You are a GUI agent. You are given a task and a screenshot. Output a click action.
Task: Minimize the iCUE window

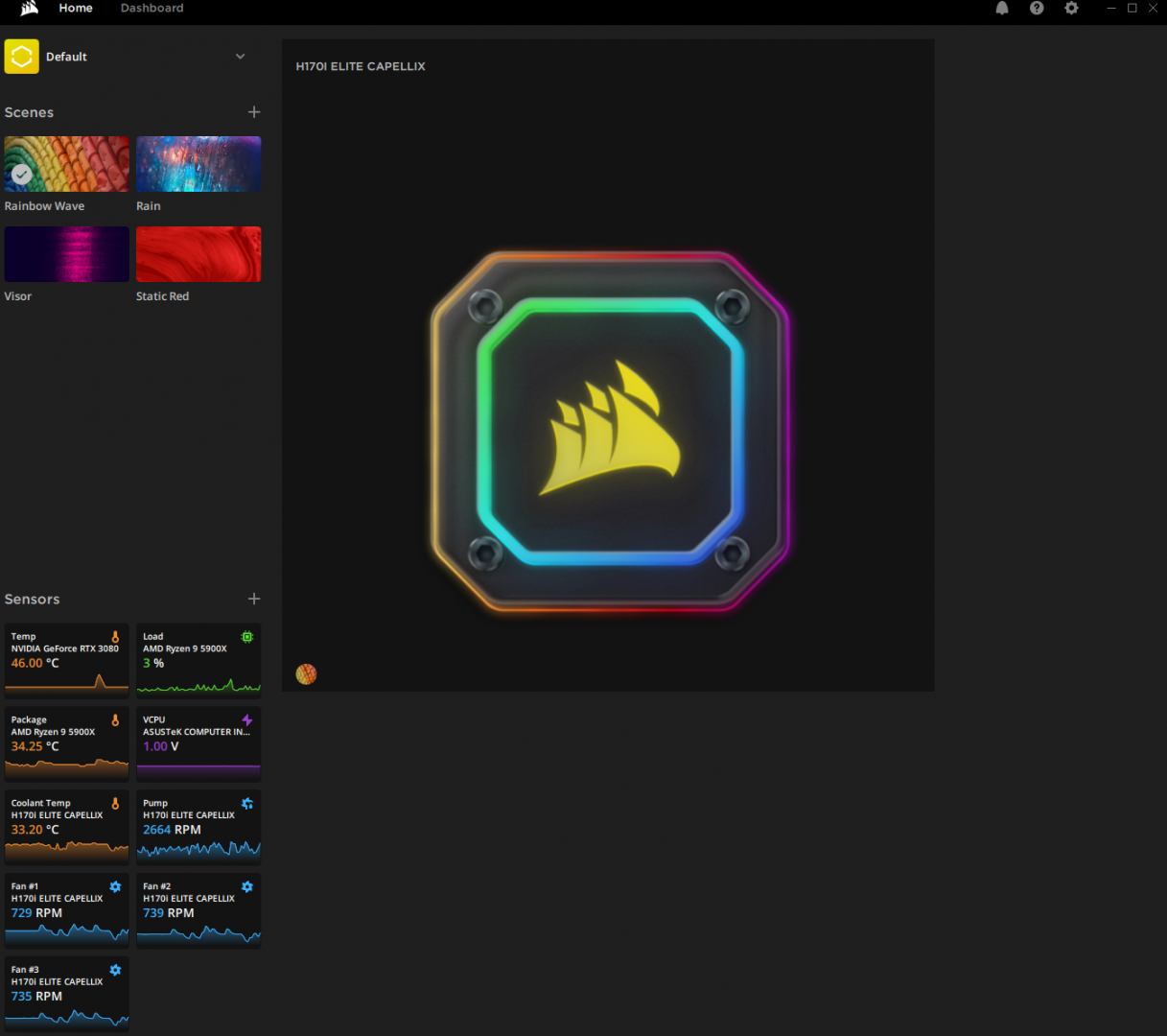point(1111,8)
